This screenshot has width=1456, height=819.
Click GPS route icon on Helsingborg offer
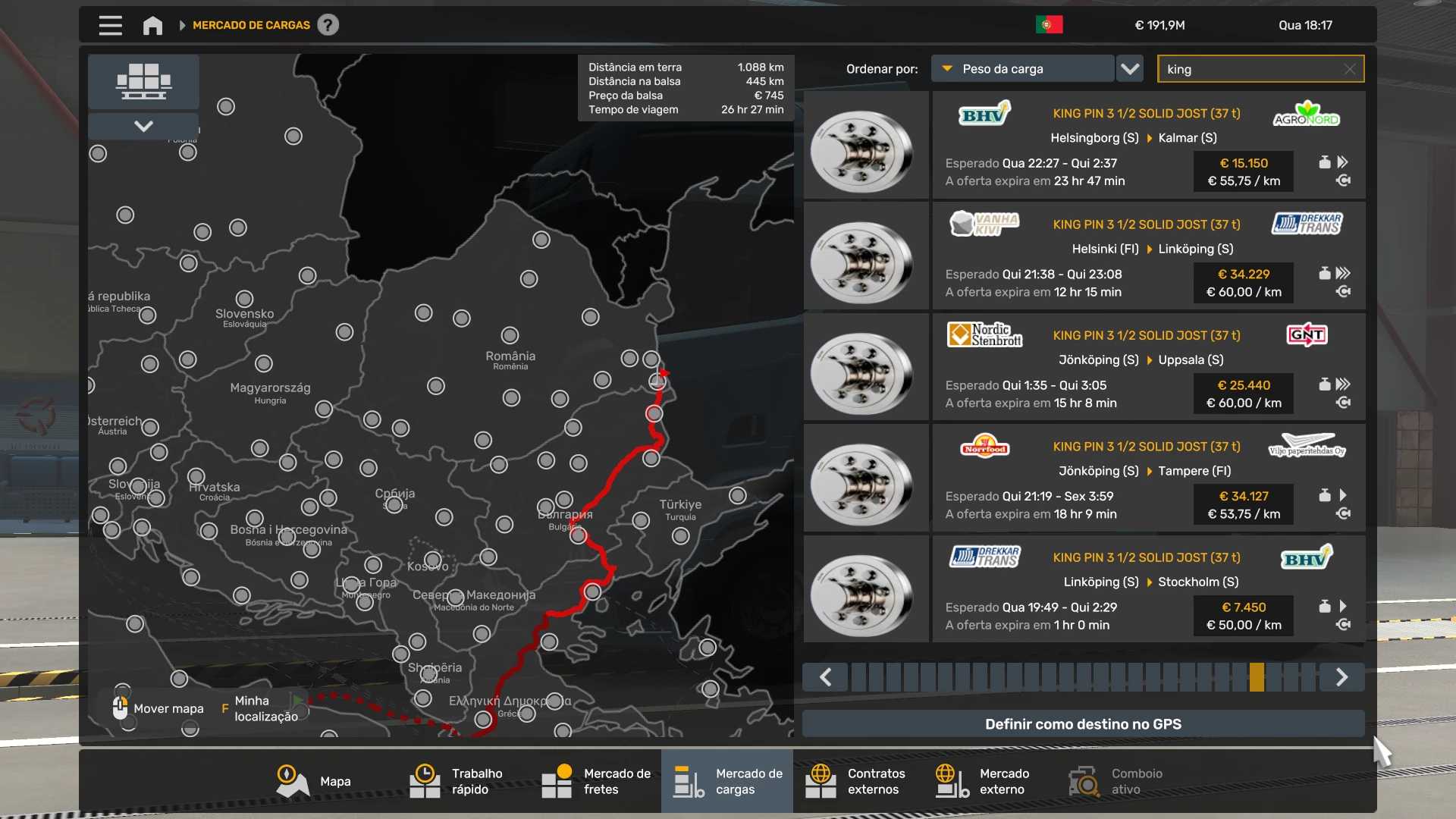[x=1343, y=180]
